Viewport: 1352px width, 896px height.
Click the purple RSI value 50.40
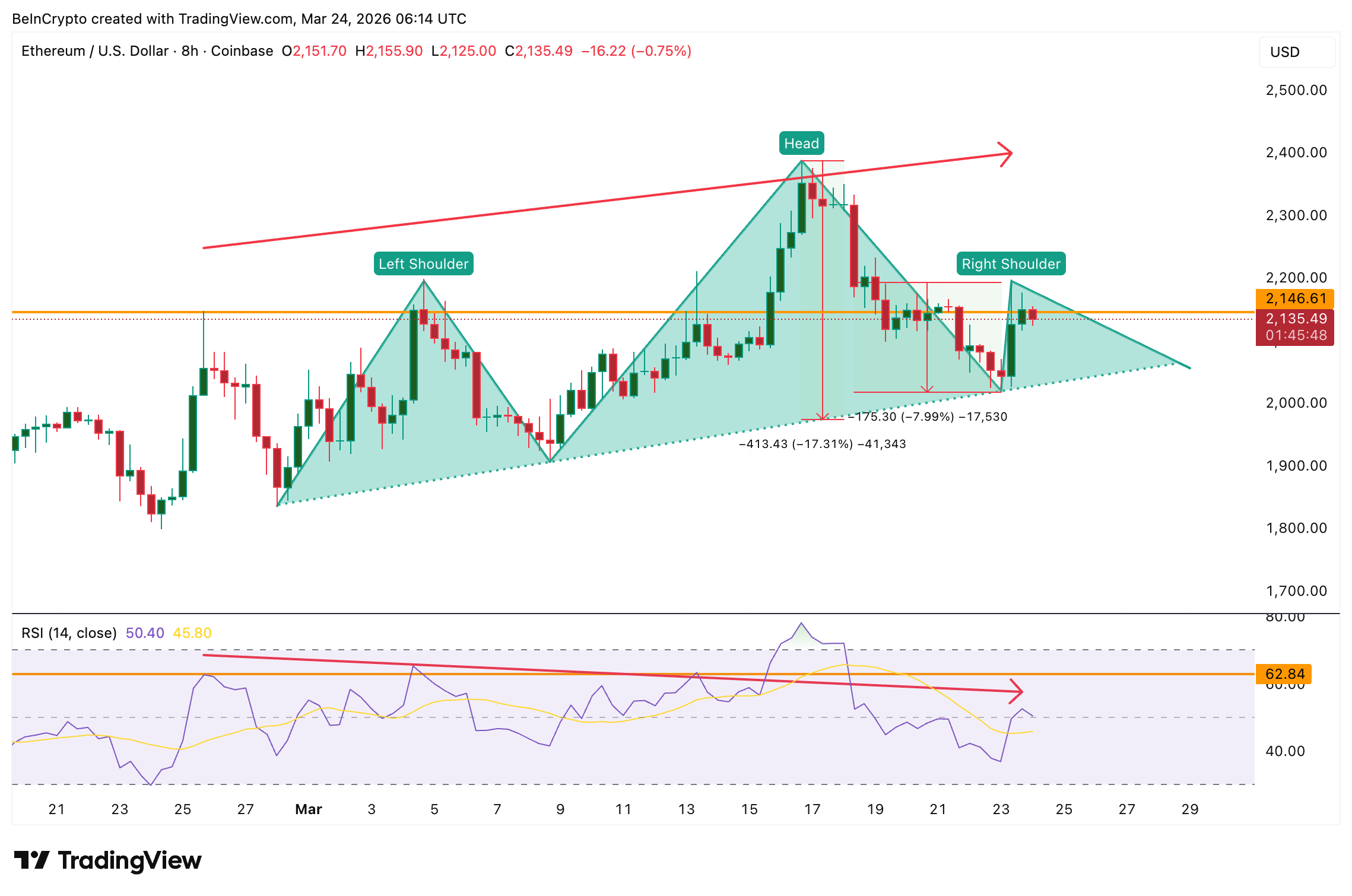pos(144,633)
